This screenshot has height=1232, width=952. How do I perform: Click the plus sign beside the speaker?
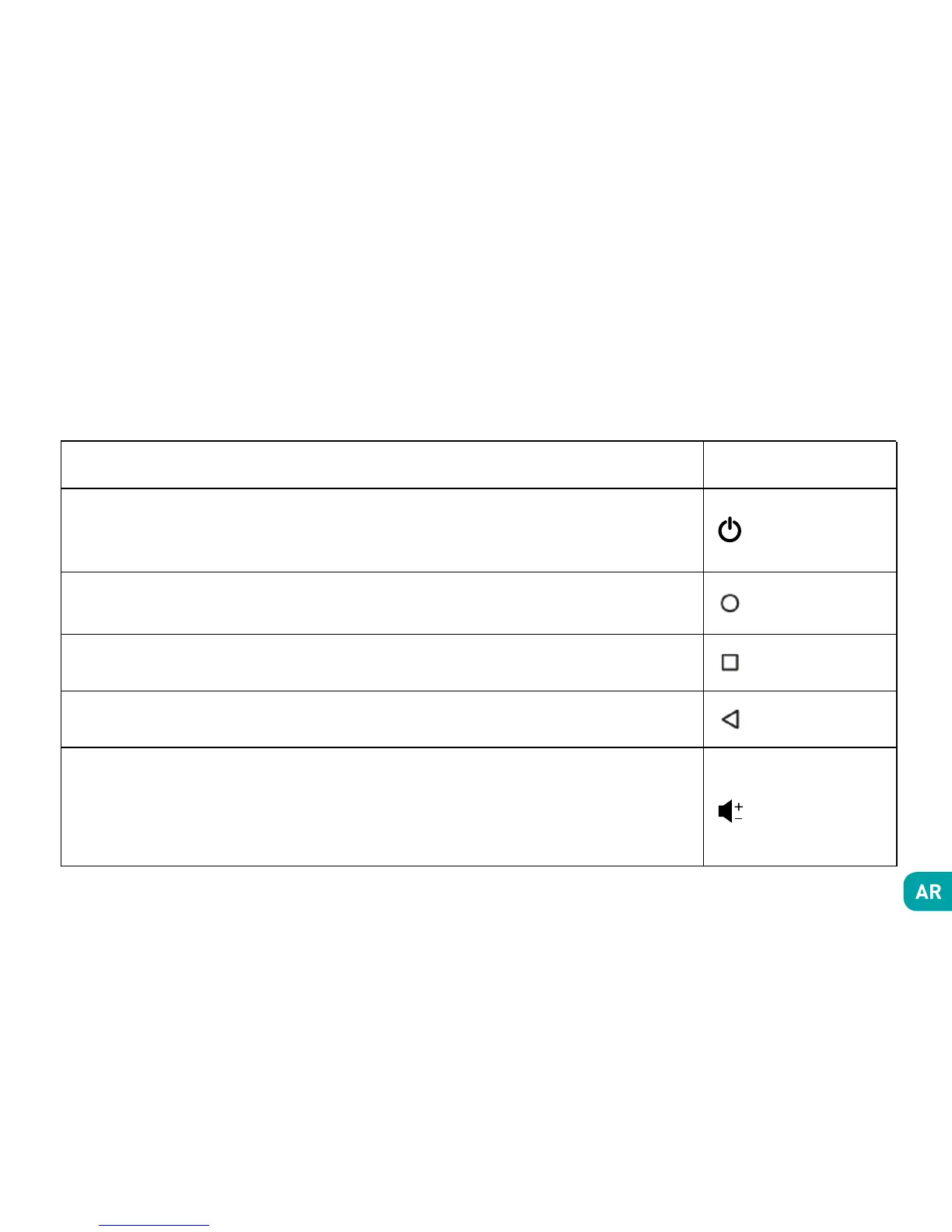coord(739,807)
